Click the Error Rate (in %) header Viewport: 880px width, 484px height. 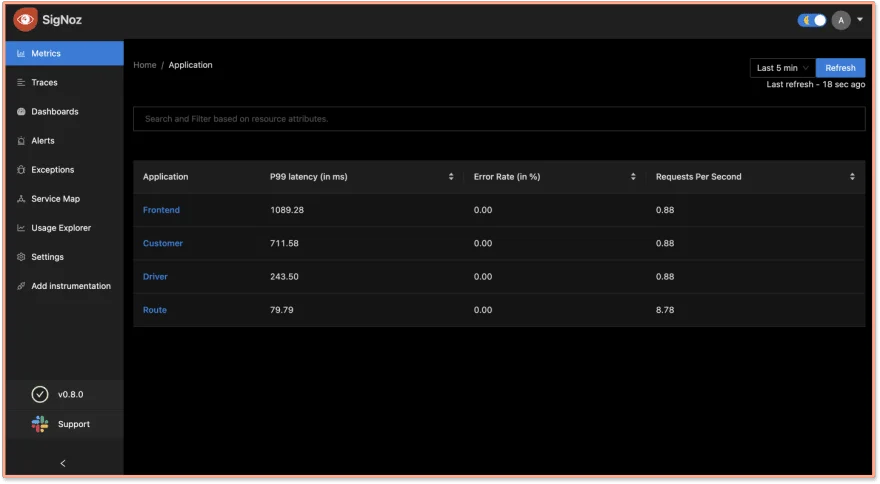[507, 177]
